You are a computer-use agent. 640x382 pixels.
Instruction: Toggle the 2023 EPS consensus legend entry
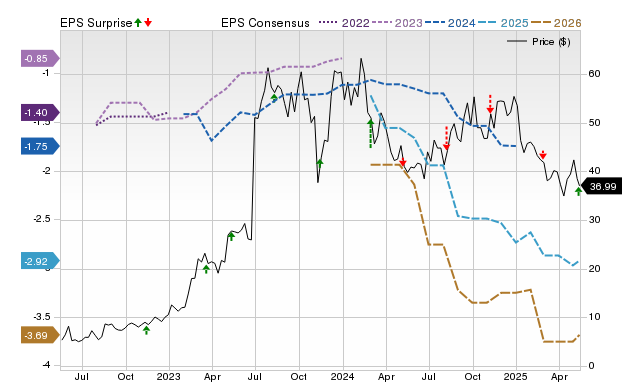click(x=397, y=23)
